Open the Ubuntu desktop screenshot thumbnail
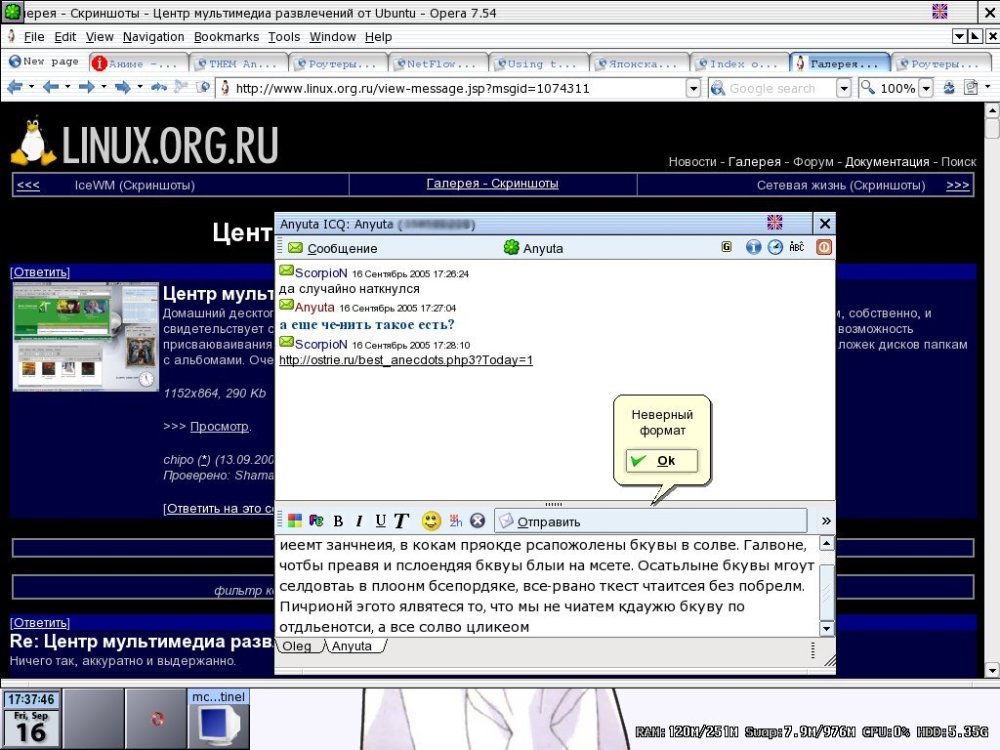 pos(85,336)
